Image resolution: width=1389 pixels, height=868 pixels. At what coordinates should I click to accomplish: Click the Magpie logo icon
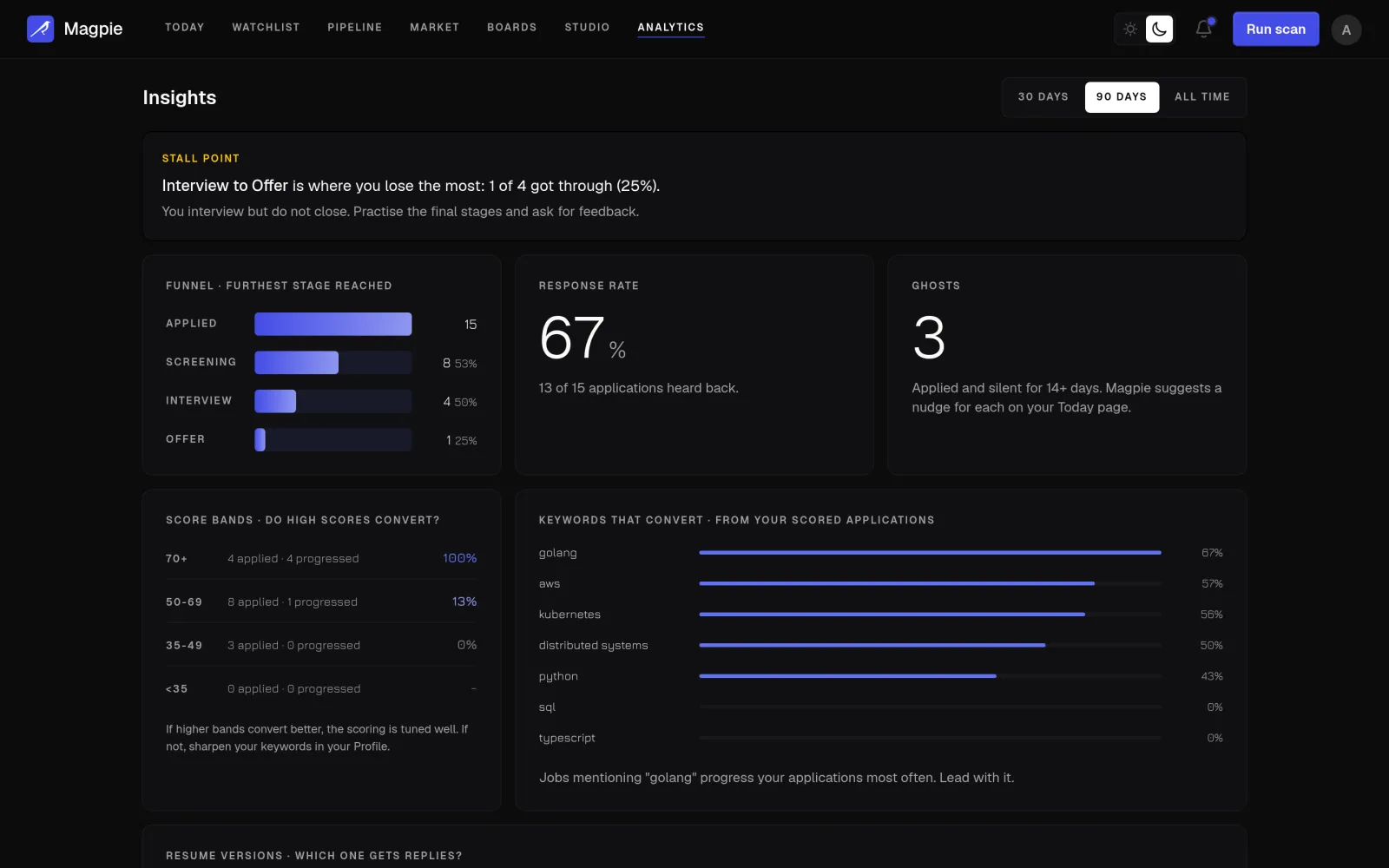41,29
